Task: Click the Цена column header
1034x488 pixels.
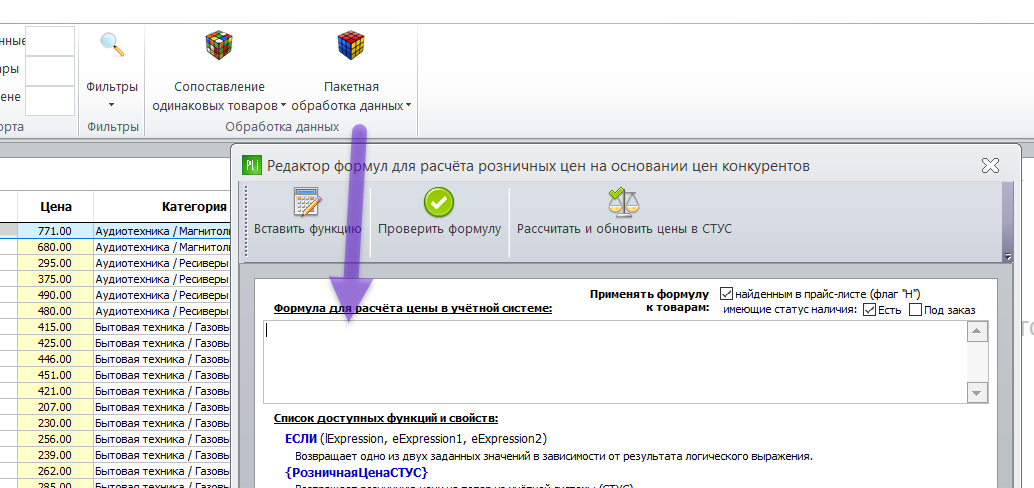Action: tap(55, 206)
